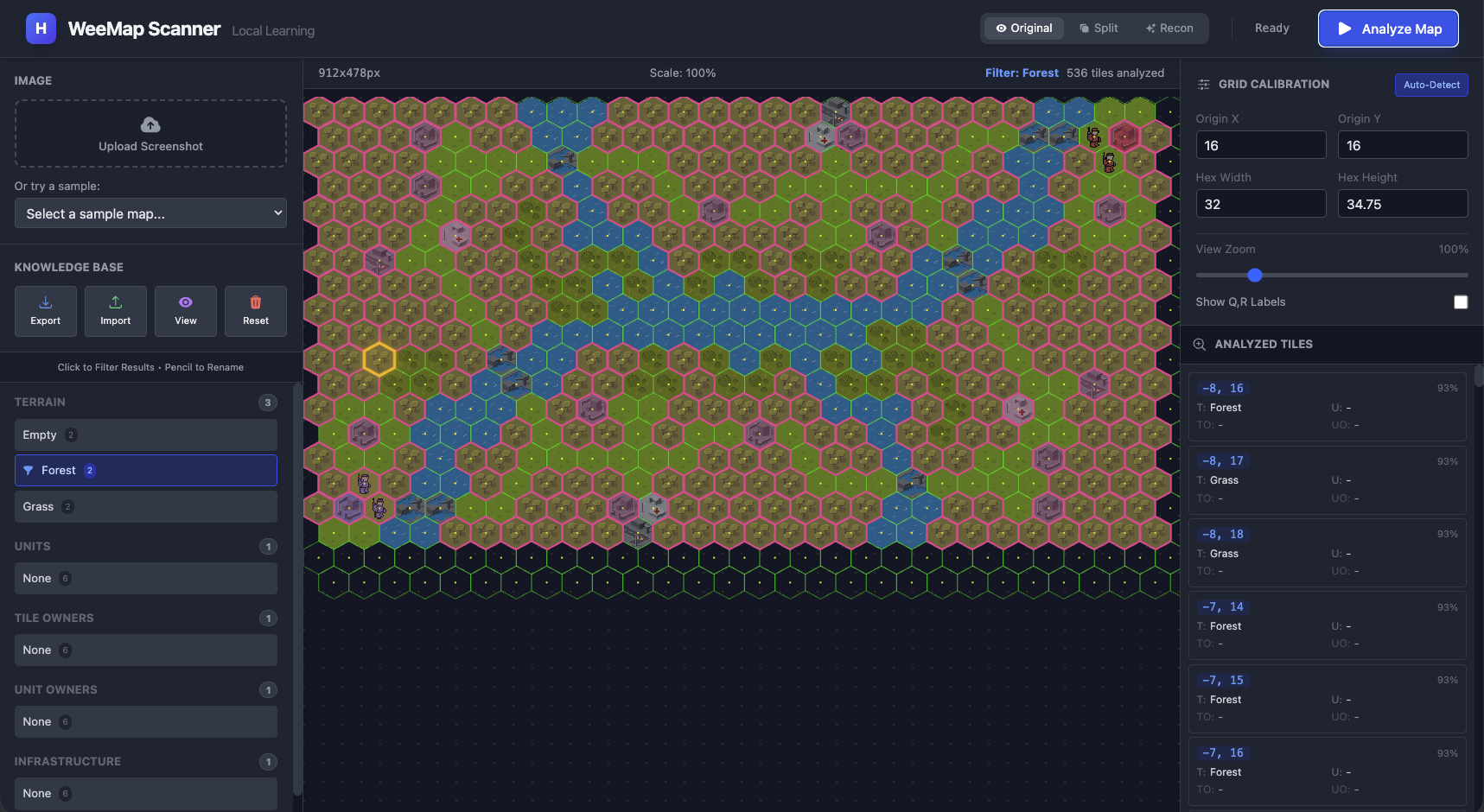Screen dimensions: 1484x812
Task: Click the Upload Screenshot cloud icon
Action: coord(150,125)
